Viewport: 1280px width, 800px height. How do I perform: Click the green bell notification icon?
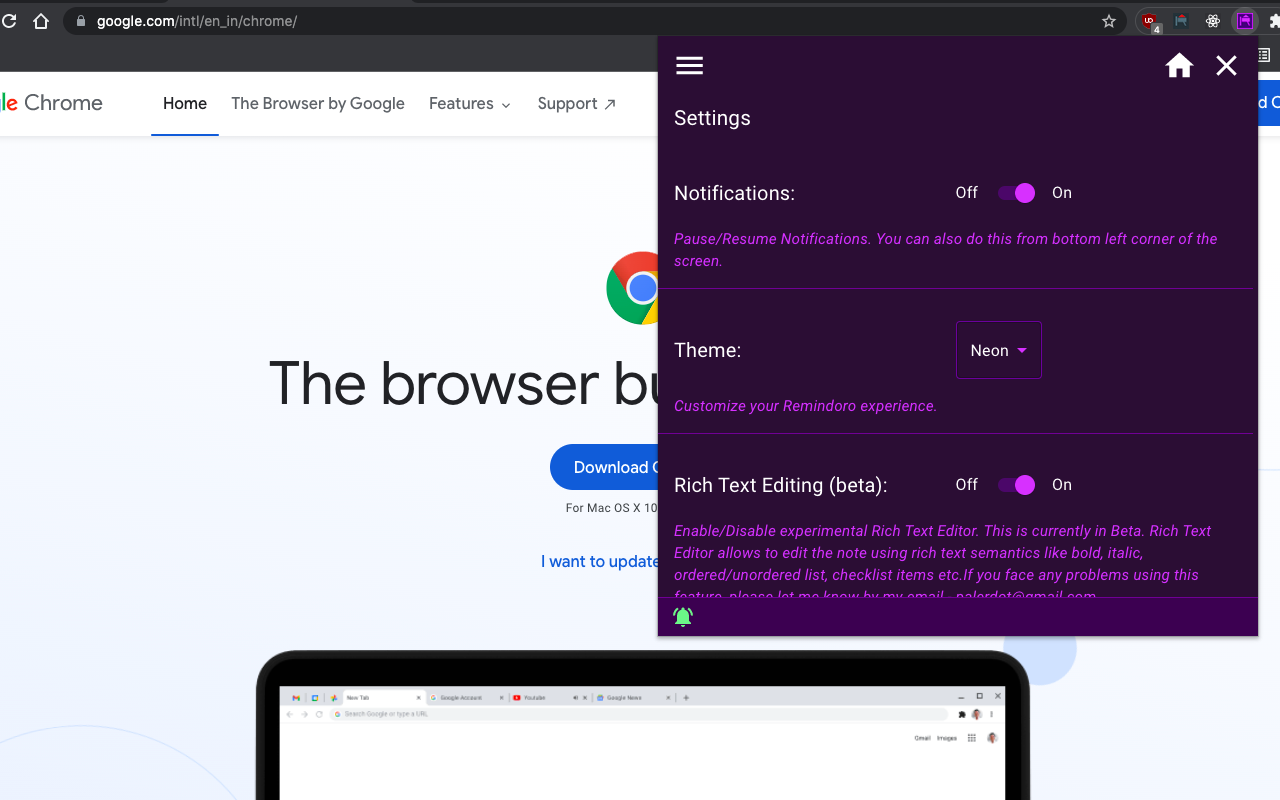[x=683, y=617]
